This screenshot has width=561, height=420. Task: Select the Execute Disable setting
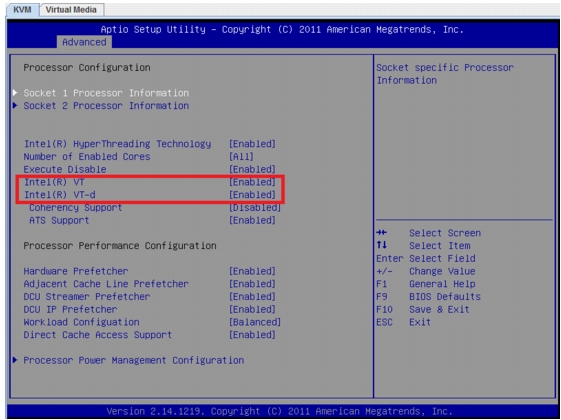tap(65, 170)
